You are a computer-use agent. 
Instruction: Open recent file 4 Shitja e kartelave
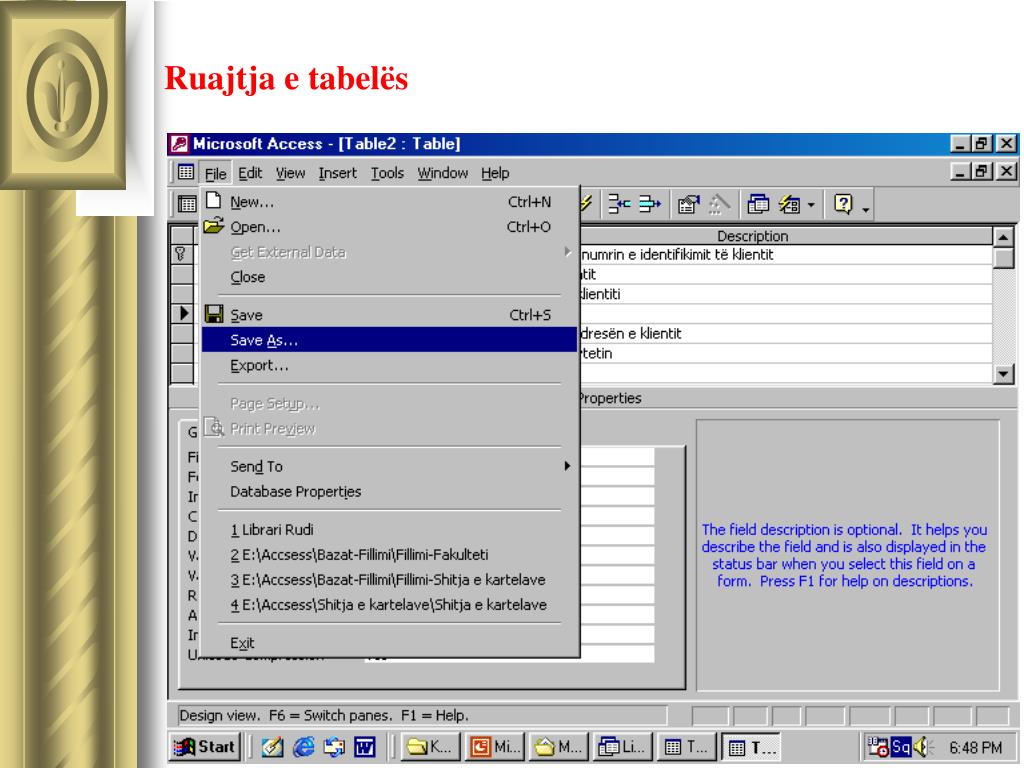[389, 605]
